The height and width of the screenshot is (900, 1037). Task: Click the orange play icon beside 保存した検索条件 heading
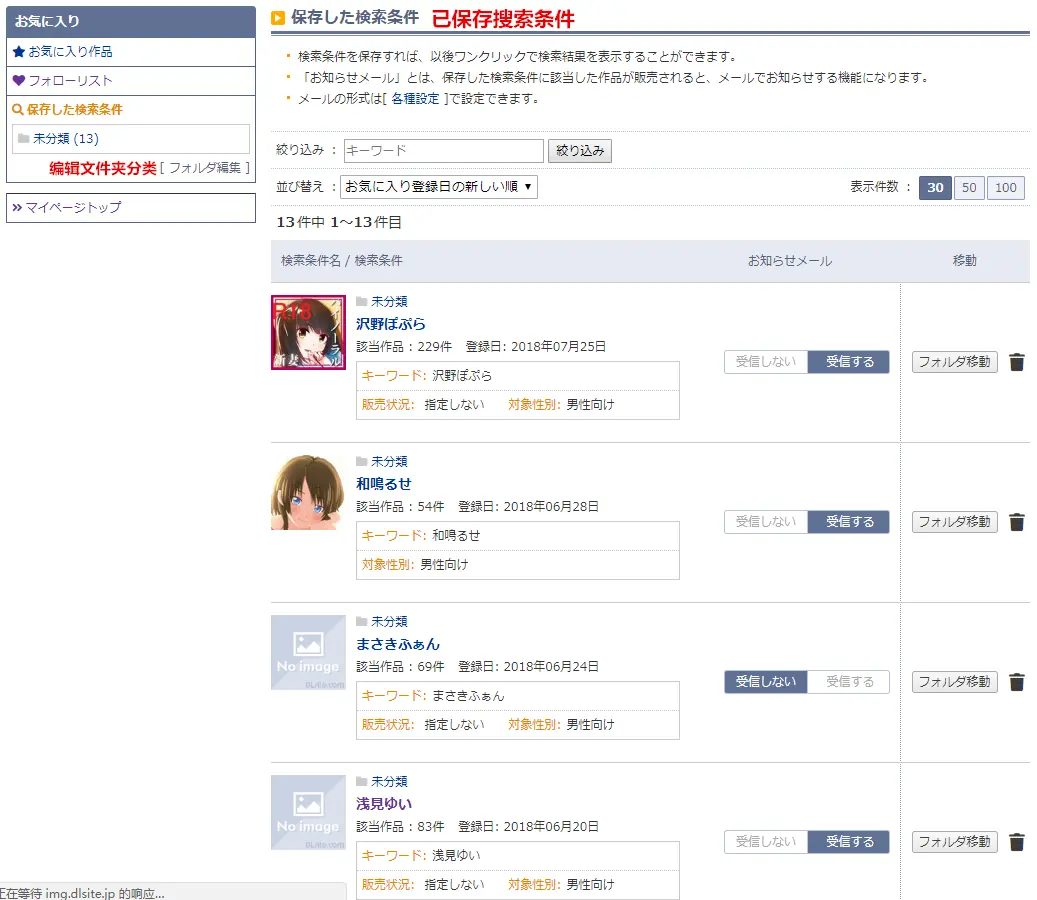(x=278, y=18)
